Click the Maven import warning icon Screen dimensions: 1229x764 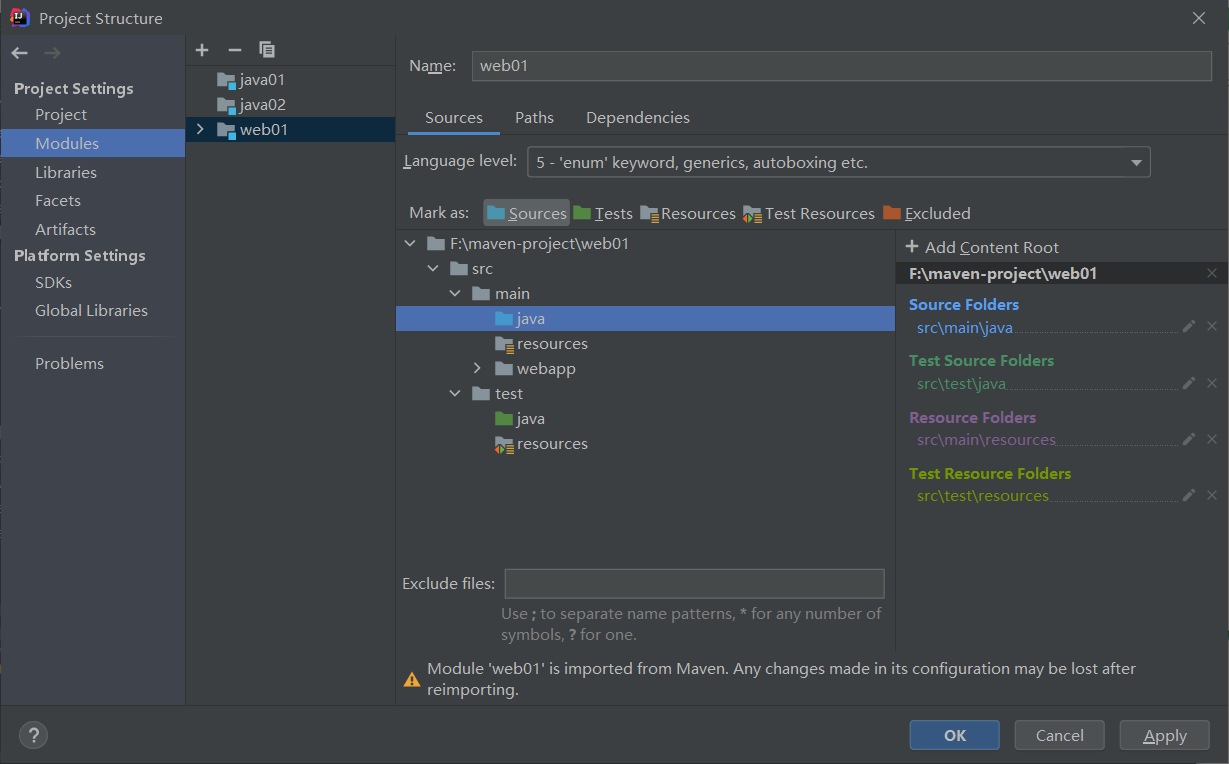pos(412,679)
